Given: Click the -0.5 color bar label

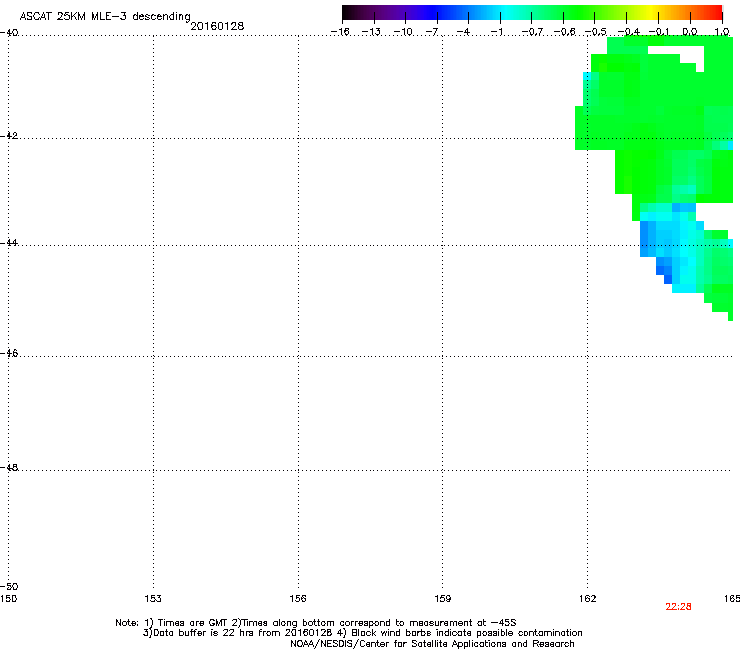Looking at the screenshot, I should tap(595, 32).
